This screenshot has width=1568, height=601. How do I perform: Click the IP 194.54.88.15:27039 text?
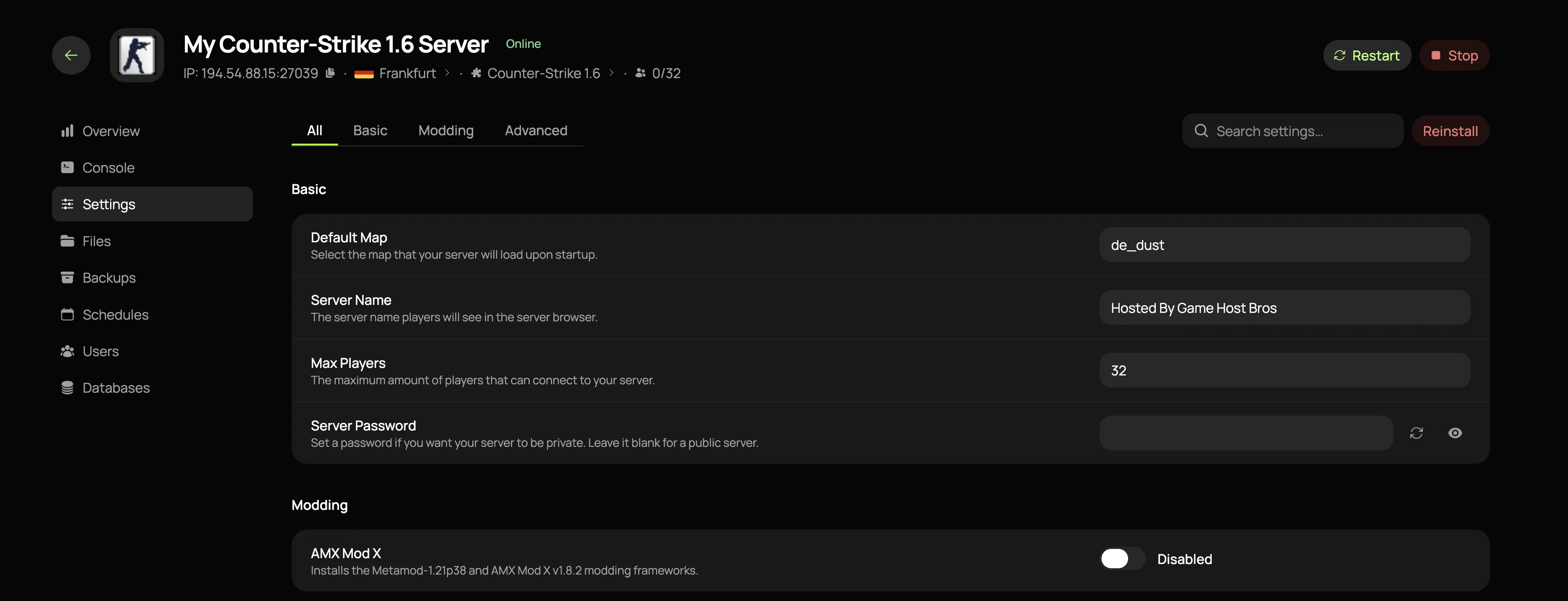click(x=251, y=73)
